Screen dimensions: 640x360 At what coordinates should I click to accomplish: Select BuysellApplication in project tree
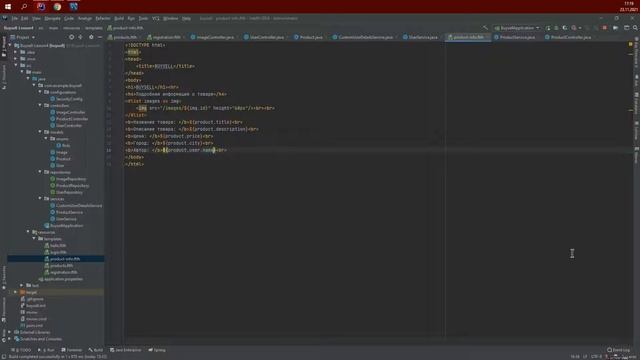(x=64, y=225)
